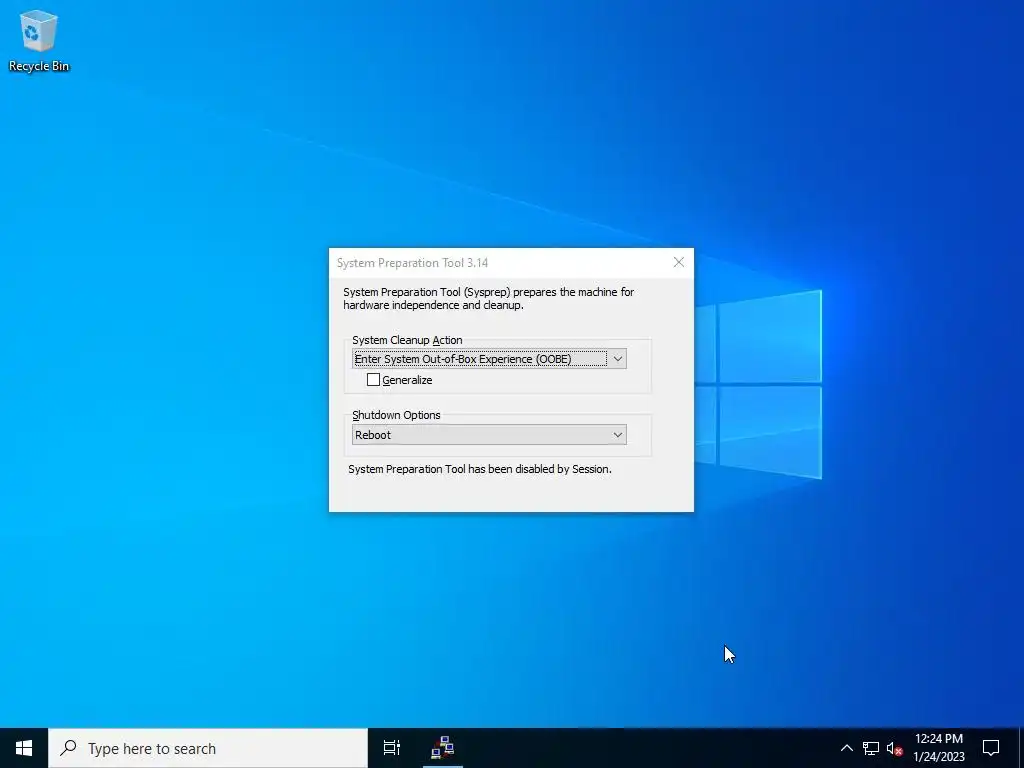Open the Shutdown Options dropdown showing Reboot

coord(488,435)
